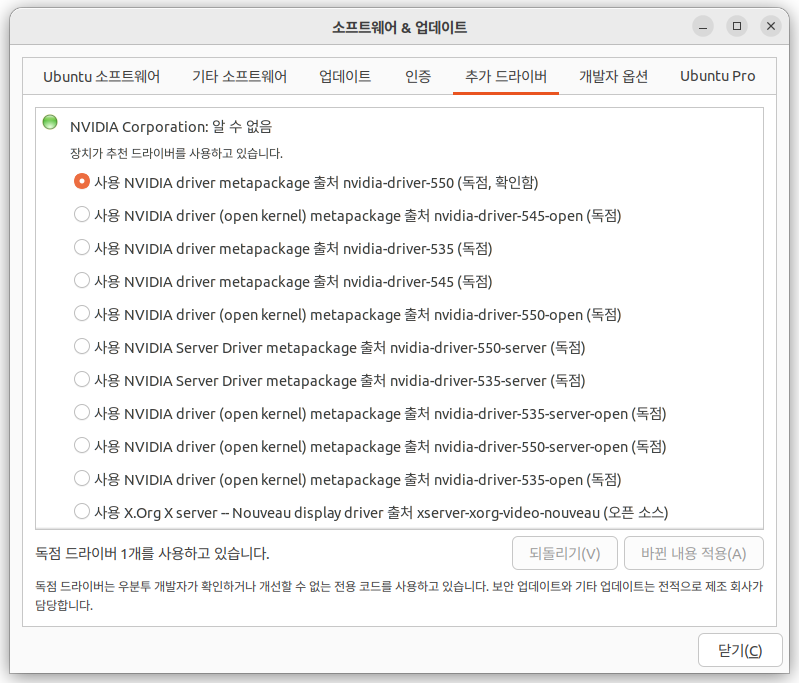Click the green NVIDIA status indicator icon

click(x=50, y=122)
